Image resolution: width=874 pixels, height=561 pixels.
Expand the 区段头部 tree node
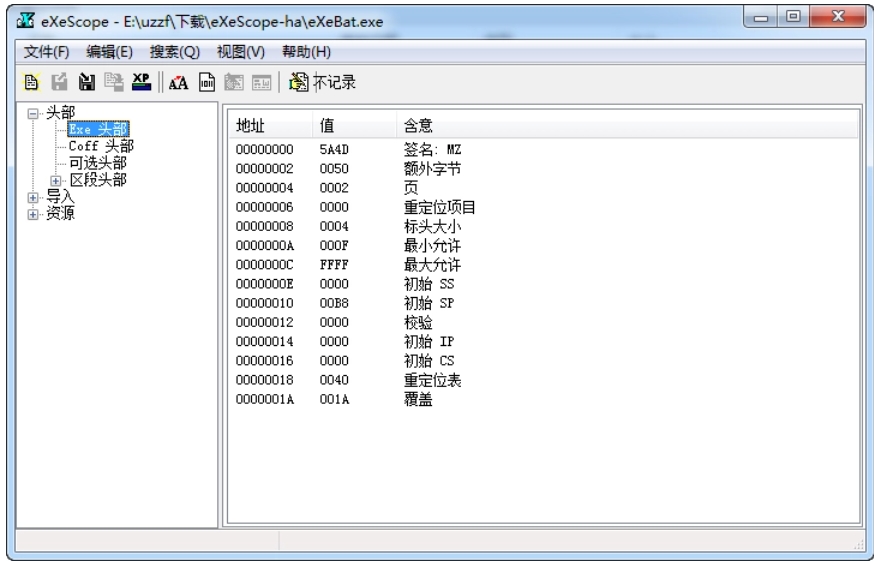point(55,181)
